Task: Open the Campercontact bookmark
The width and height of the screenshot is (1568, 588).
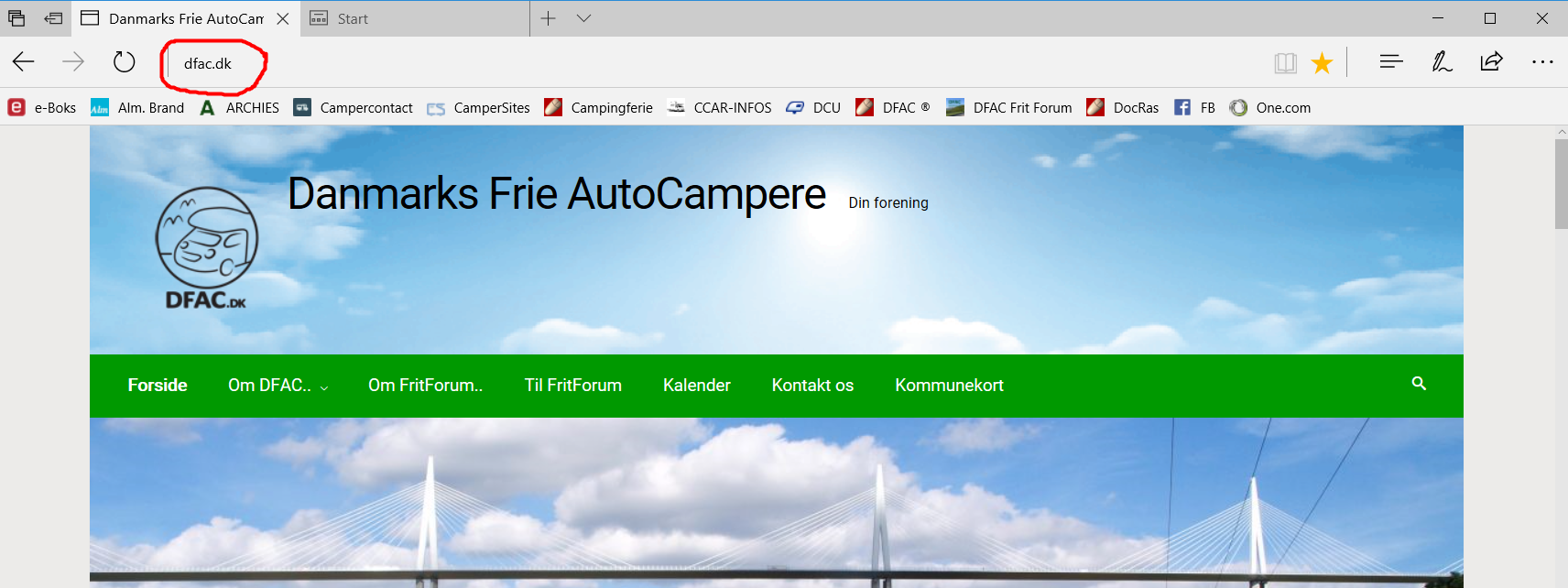Action: 354,108
